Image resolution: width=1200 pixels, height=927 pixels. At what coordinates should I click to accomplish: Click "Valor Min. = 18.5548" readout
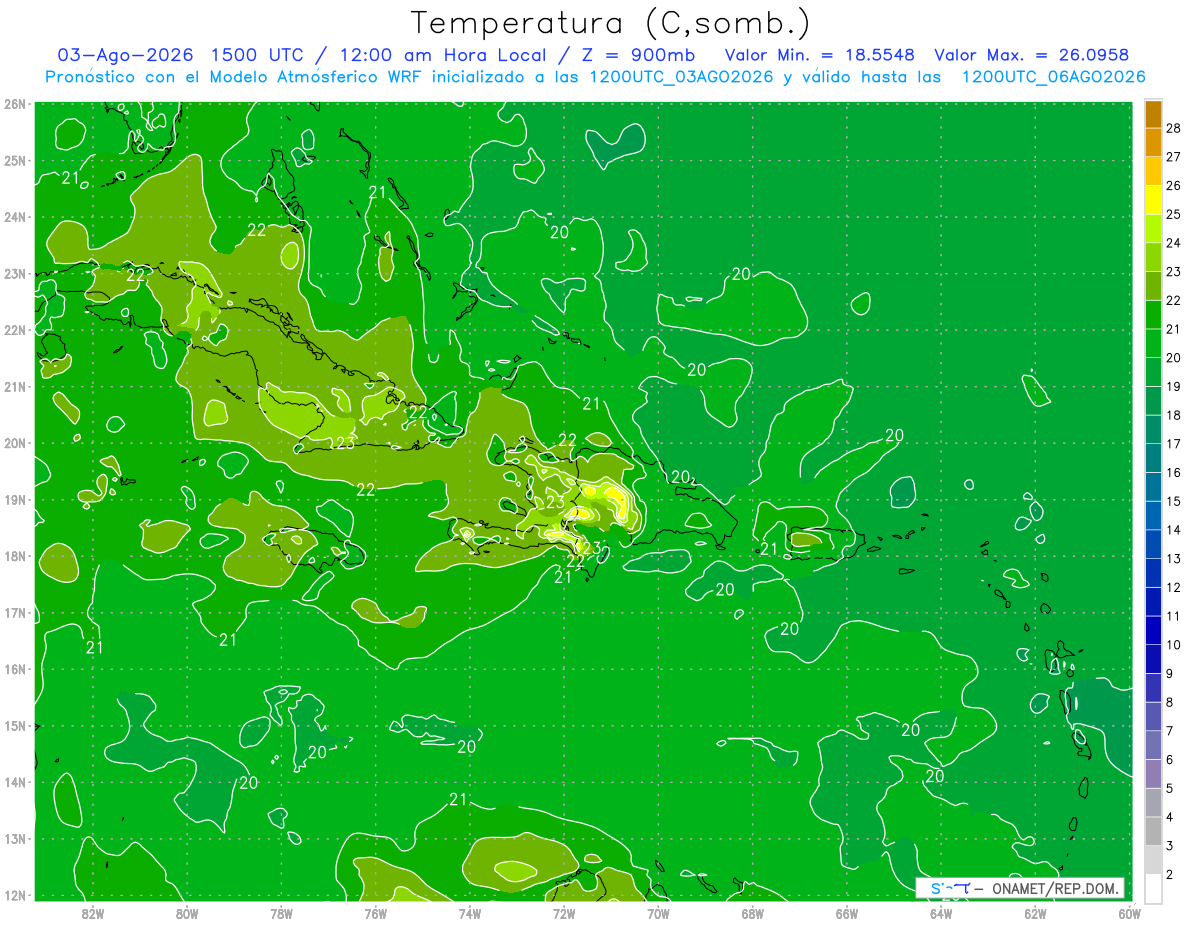819,55
